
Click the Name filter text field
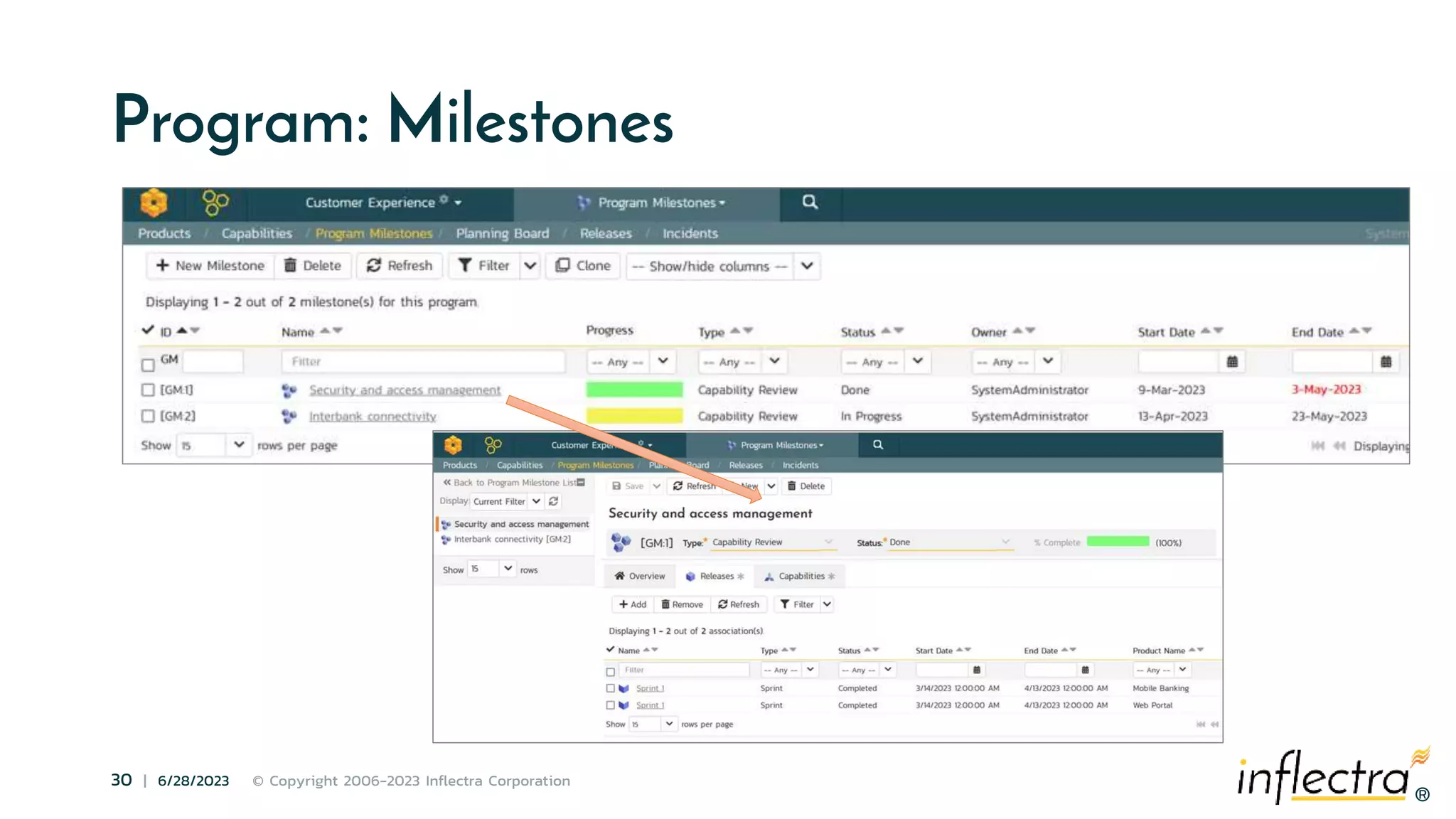[422, 362]
